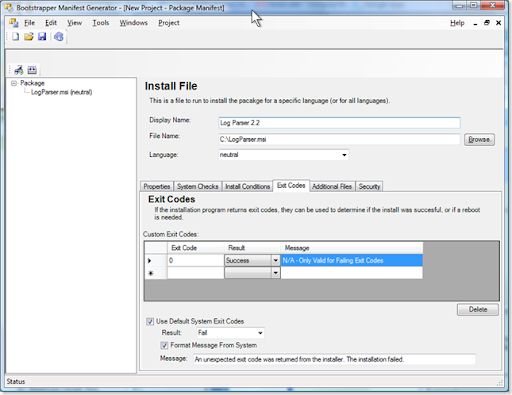Click the second icon in package tree toolbar
Screen dimensions: 512x395
point(32,70)
